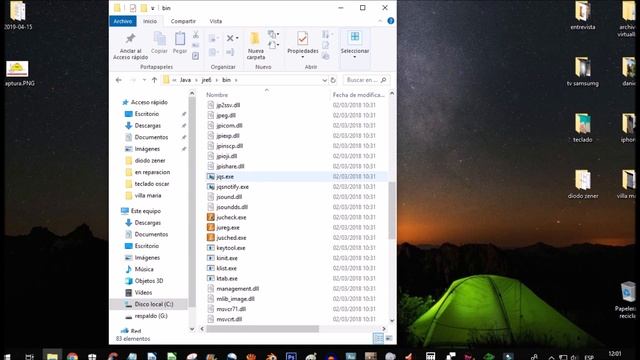The height and width of the screenshot is (360, 640).
Task: Select the jp2ssv.dll file
Action: 228,105
